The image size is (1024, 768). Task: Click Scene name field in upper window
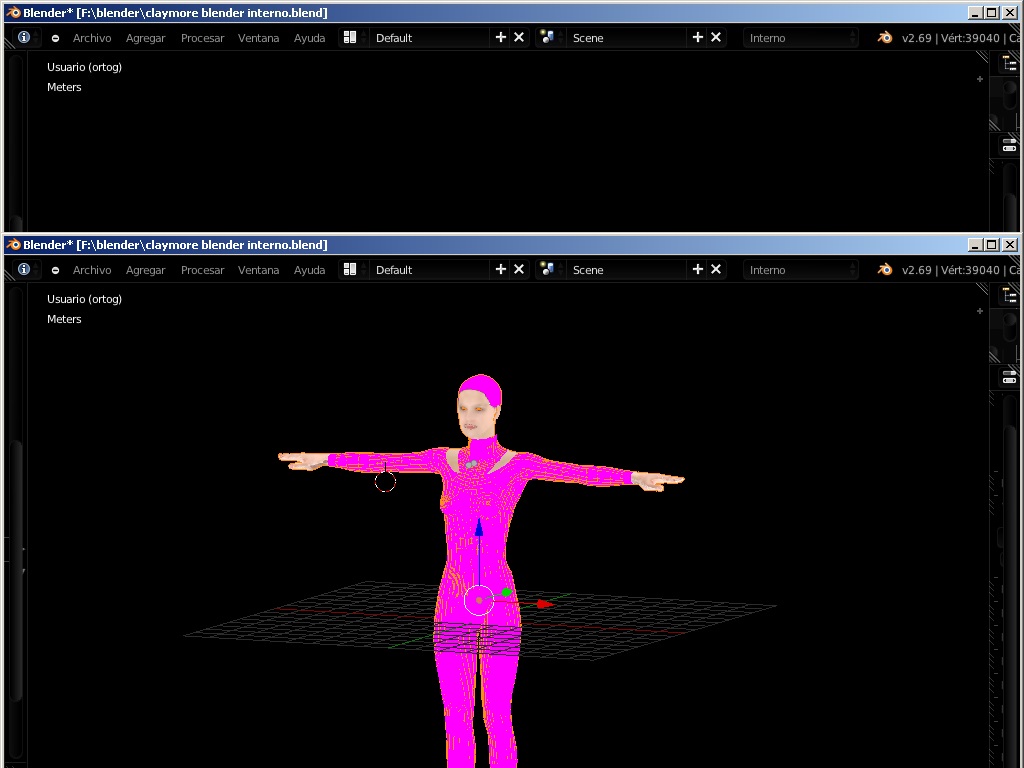(x=626, y=38)
